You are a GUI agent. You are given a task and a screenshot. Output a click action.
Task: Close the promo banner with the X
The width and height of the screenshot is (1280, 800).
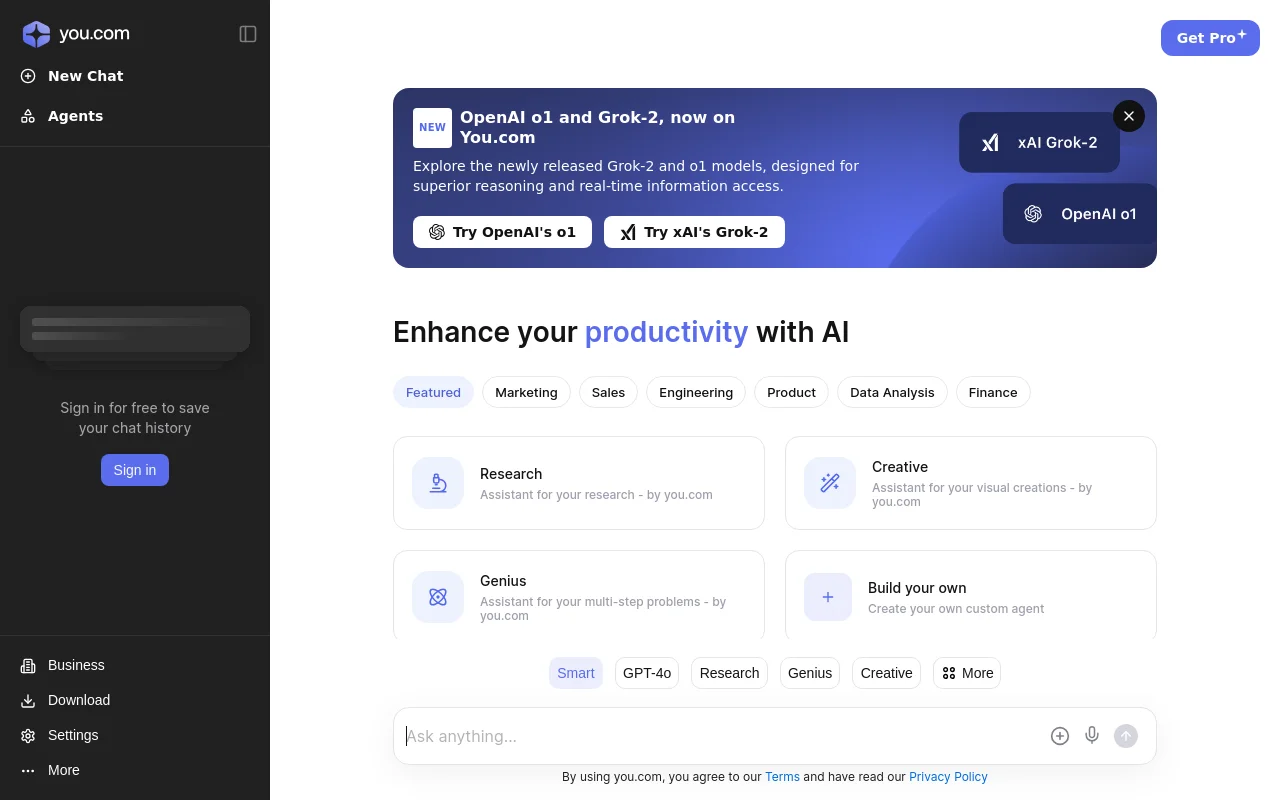(x=1128, y=116)
